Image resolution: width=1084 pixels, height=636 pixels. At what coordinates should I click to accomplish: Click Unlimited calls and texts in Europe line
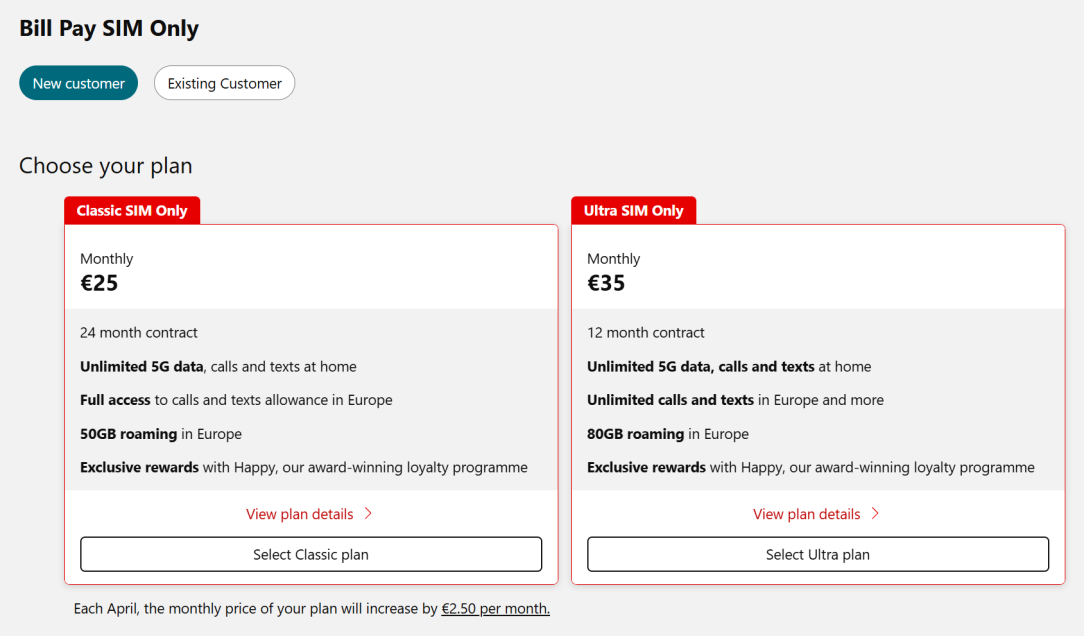735,400
